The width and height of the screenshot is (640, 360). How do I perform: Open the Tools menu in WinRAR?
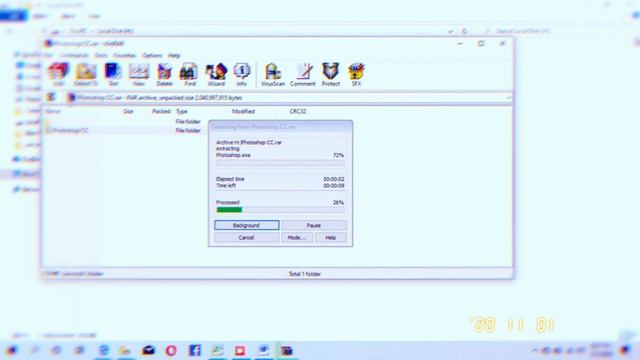[101, 56]
